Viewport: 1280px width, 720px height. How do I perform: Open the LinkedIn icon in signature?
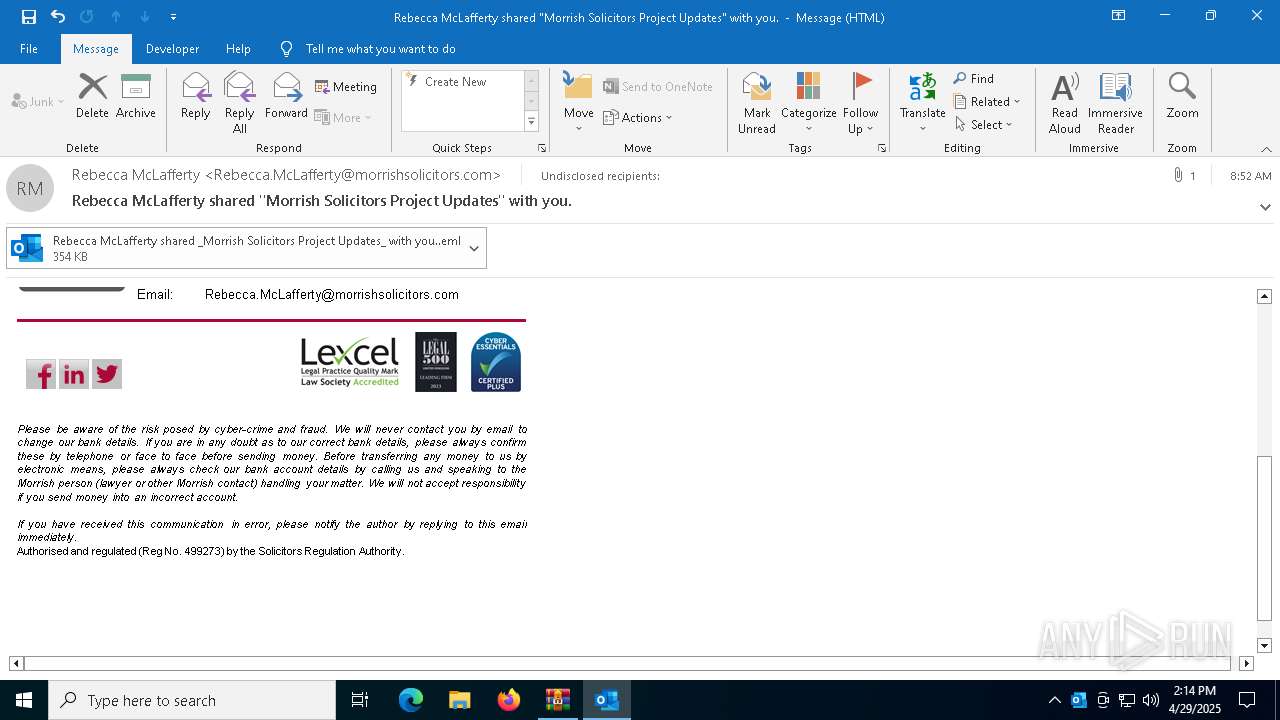click(x=74, y=375)
